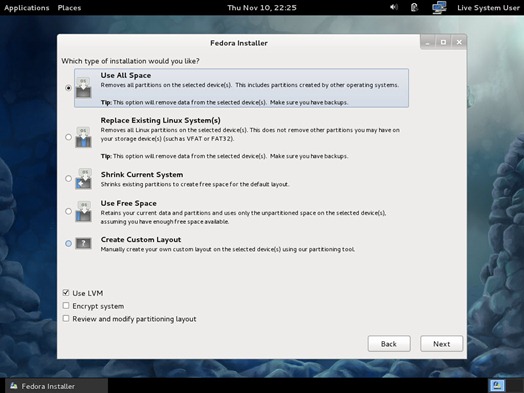Viewport: 524px width, 393px height.
Task: Click the Use All Space disk icon
Action: pyautogui.click(x=83, y=88)
